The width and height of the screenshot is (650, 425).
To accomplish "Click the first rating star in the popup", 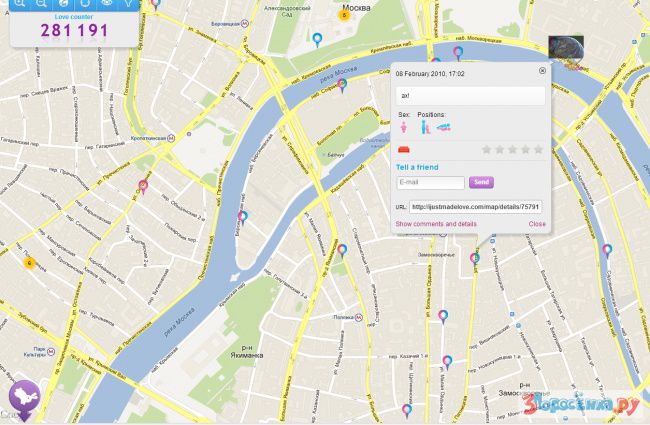I will pos(487,149).
